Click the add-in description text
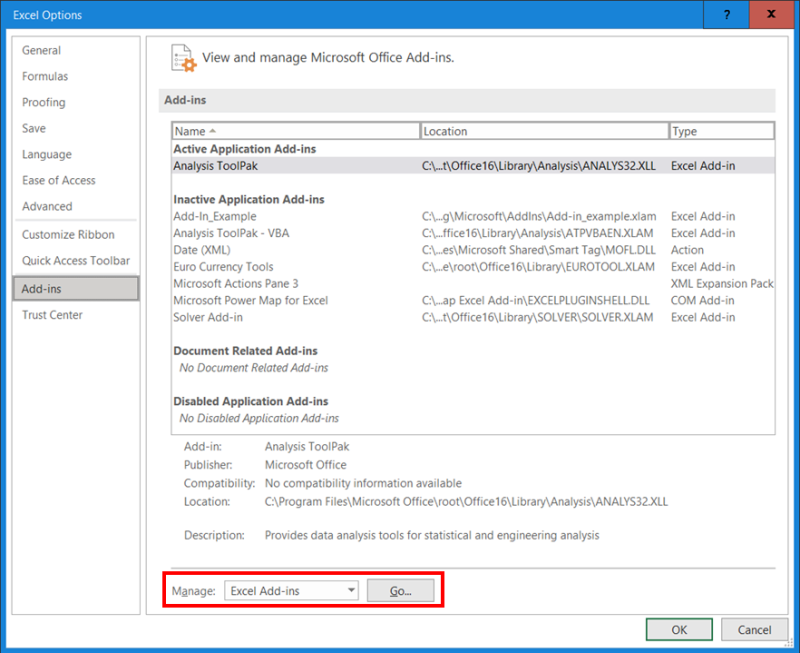Image resolution: width=800 pixels, height=653 pixels. 432,535
